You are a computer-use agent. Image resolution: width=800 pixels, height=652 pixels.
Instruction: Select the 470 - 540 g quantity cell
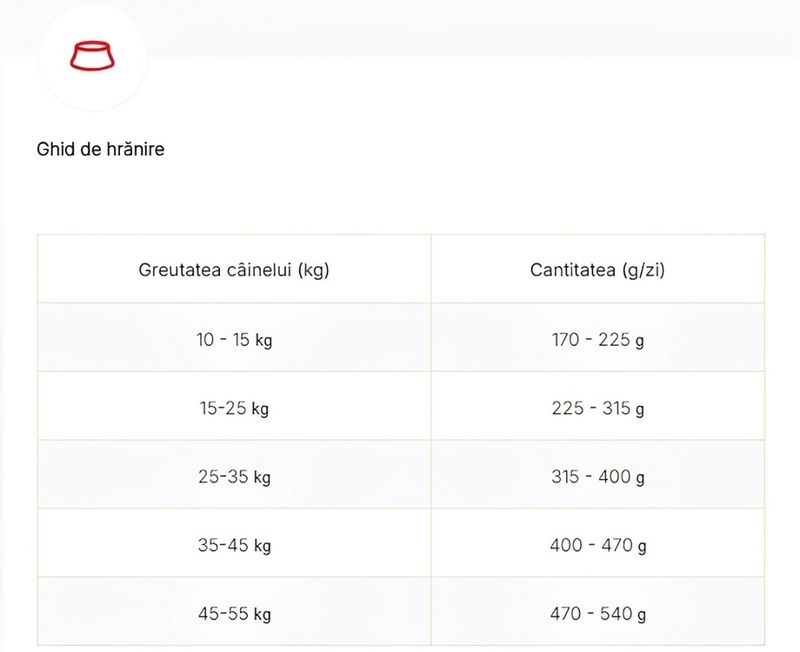click(x=597, y=612)
